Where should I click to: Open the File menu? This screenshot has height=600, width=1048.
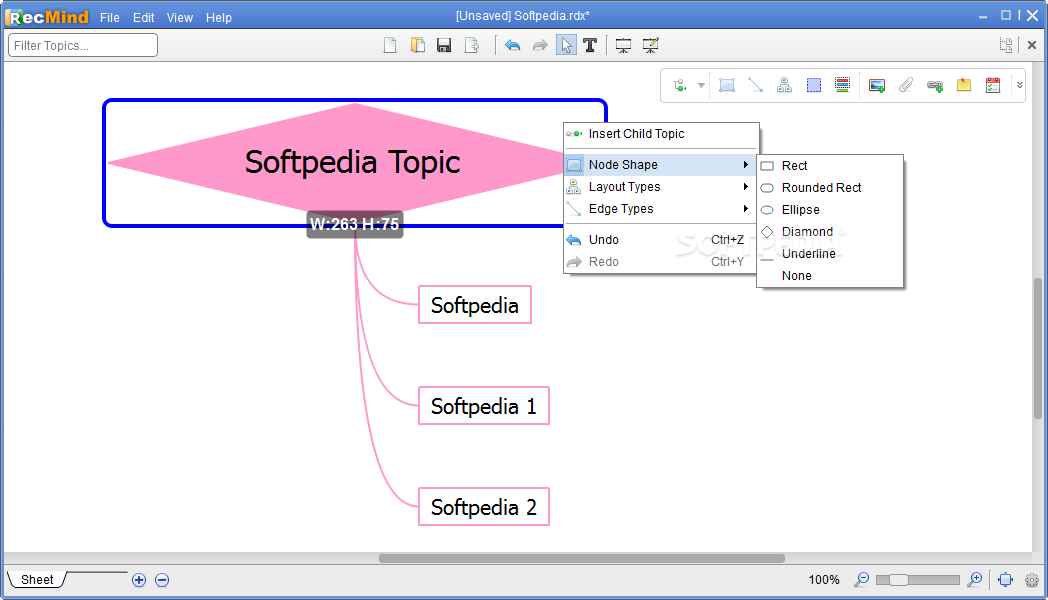(110, 18)
